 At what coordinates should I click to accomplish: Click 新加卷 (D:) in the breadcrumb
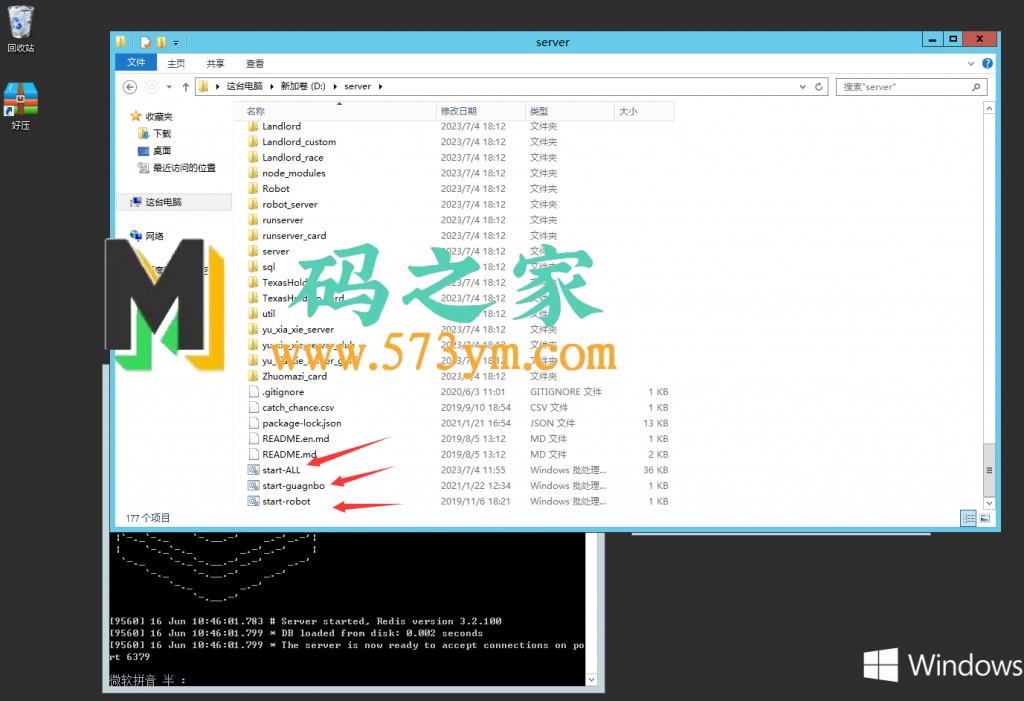[303, 86]
